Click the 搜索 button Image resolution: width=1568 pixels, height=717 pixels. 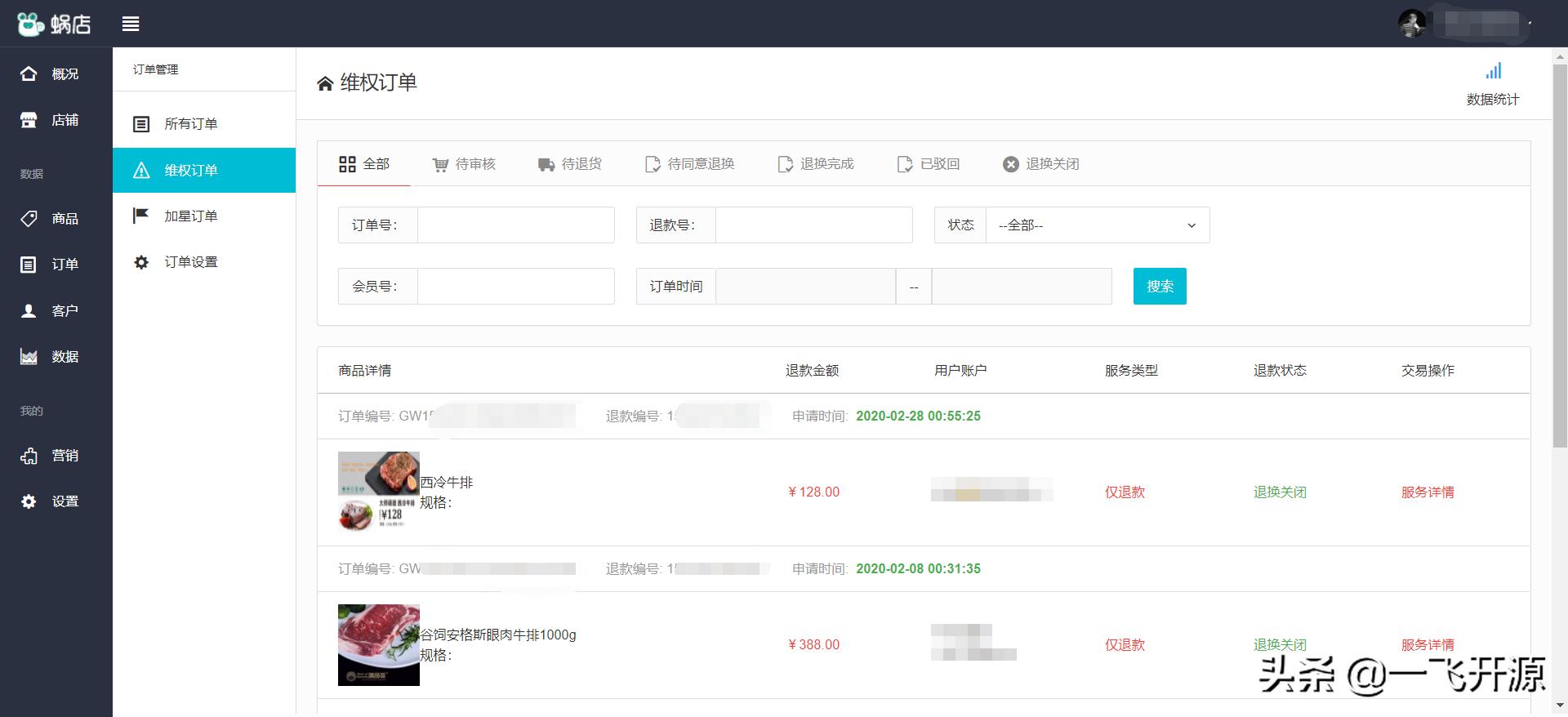pyautogui.click(x=1160, y=287)
